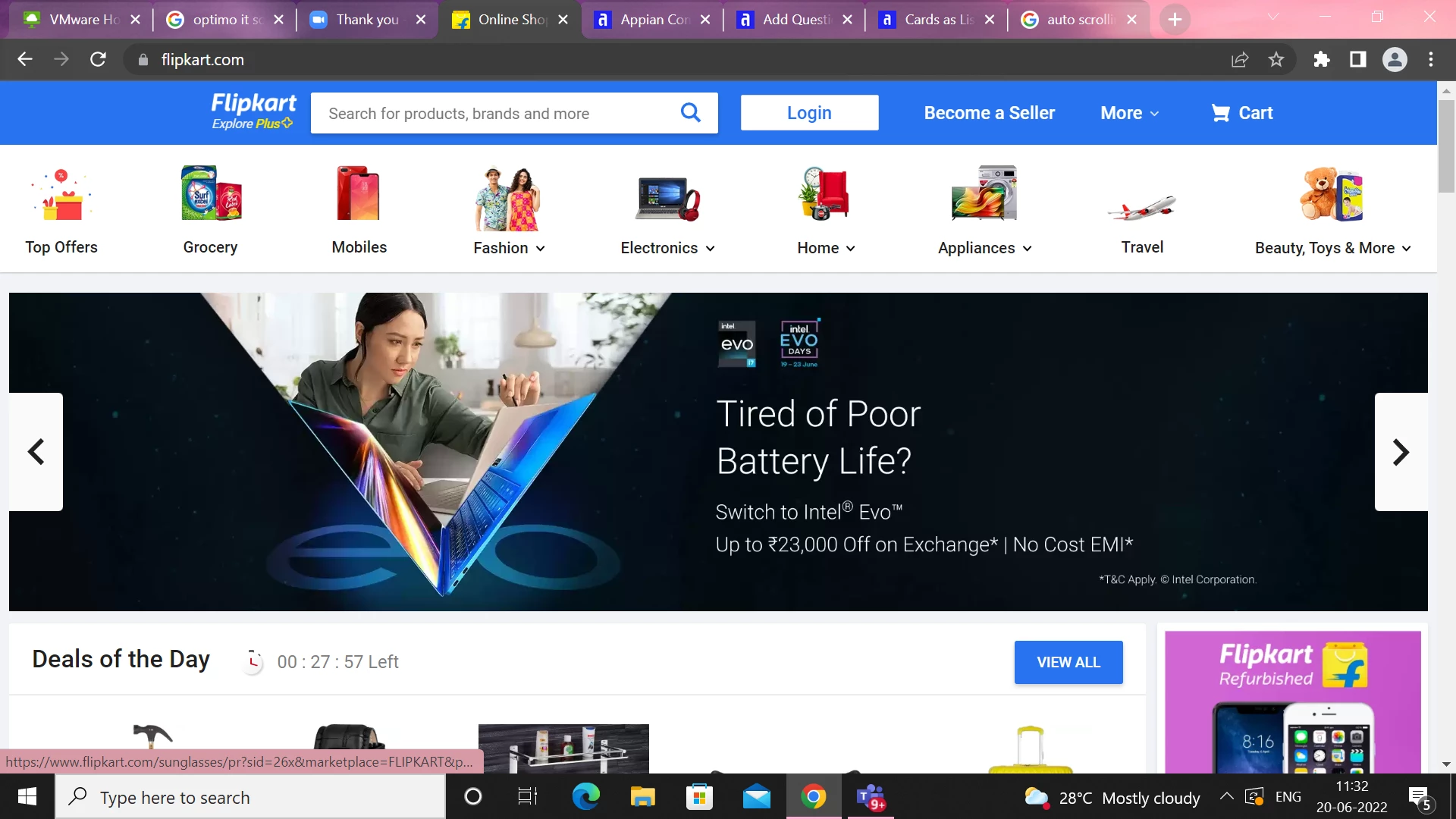The height and width of the screenshot is (819, 1456).
Task: Show previous banner slide
Action: pos(36,452)
